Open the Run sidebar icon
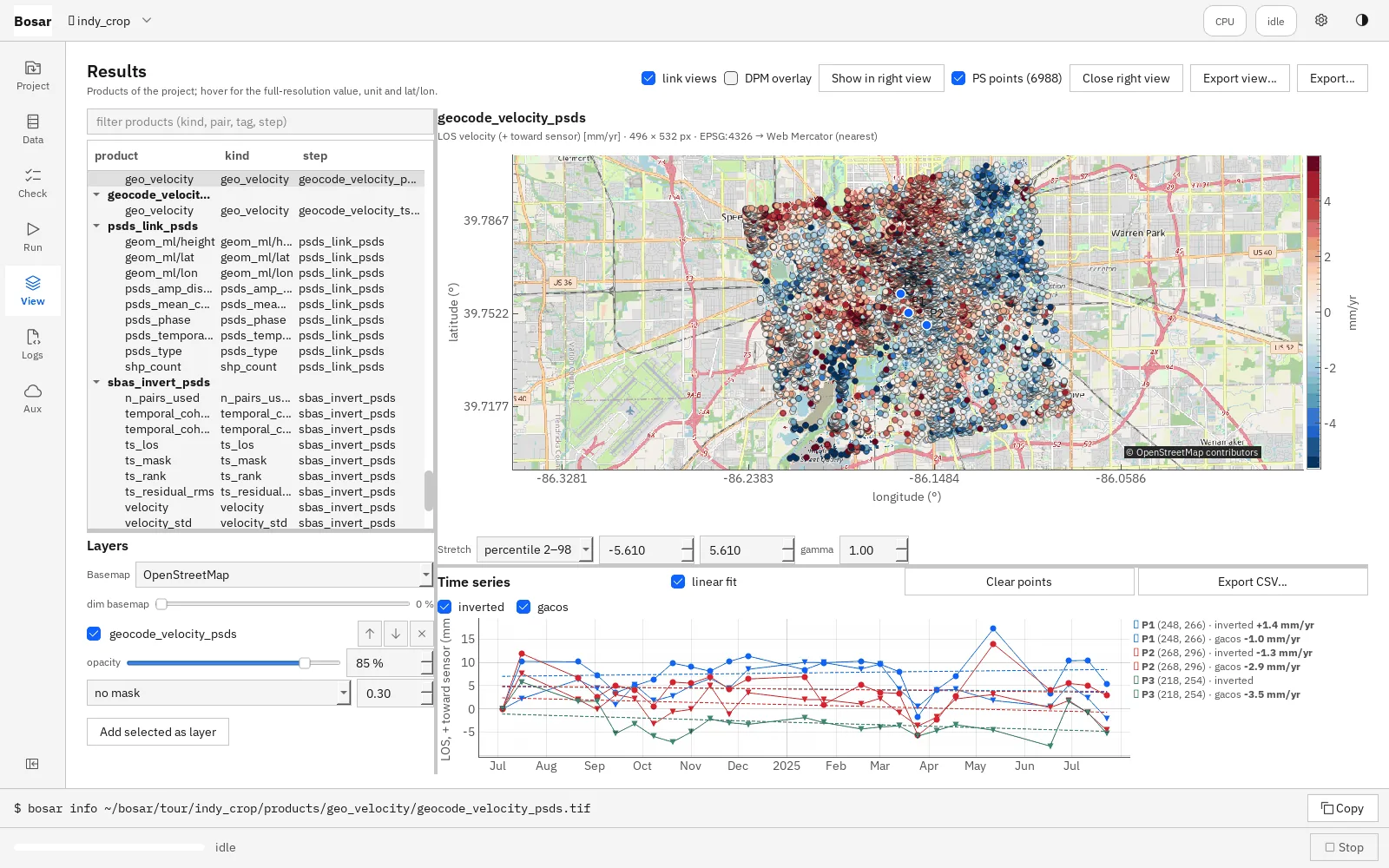 click(33, 236)
